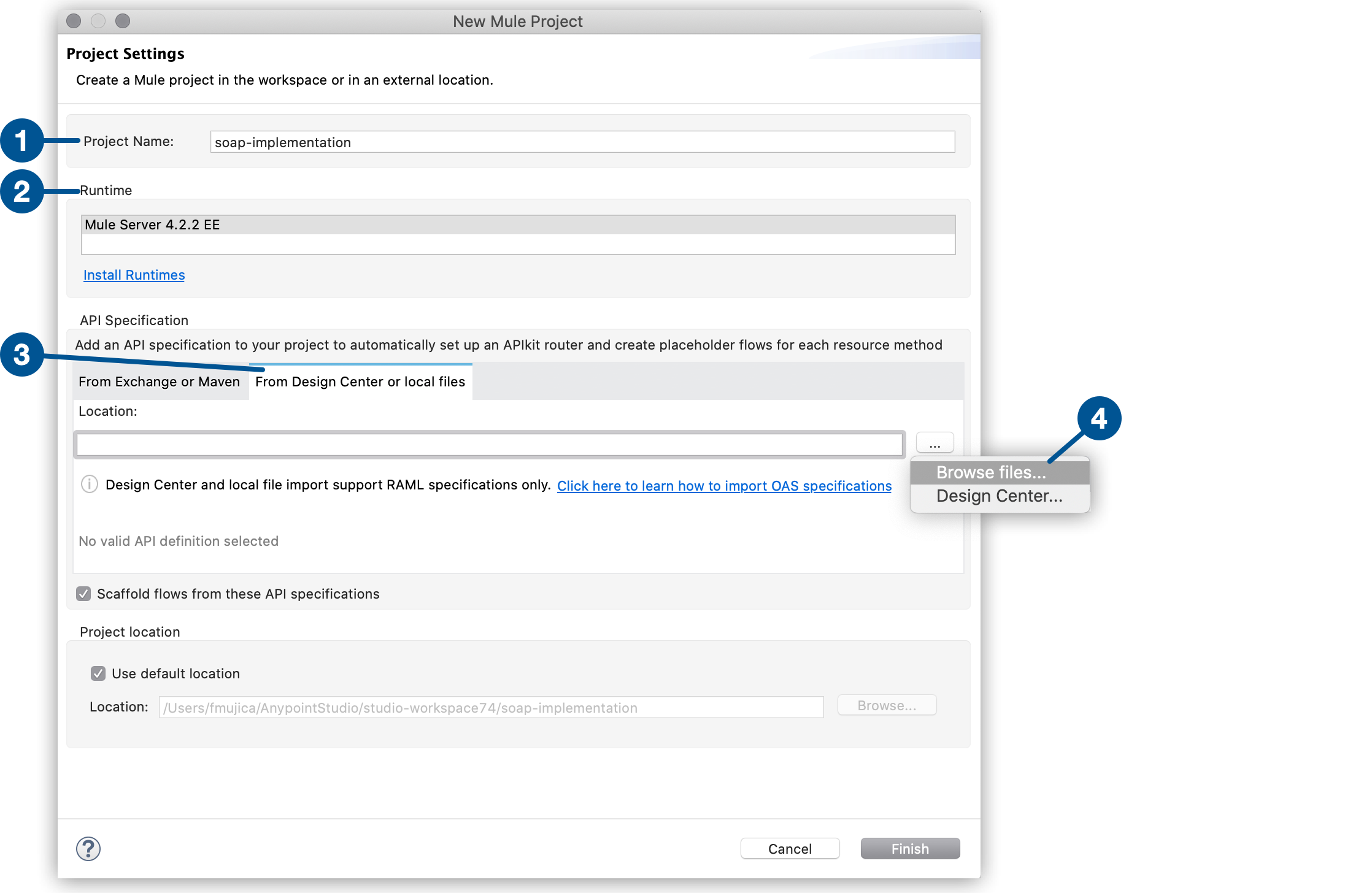The width and height of the screenshot is (1372, 893).
Task: Choose Design Center... from the popup menu
Action: pos(1000,496)
